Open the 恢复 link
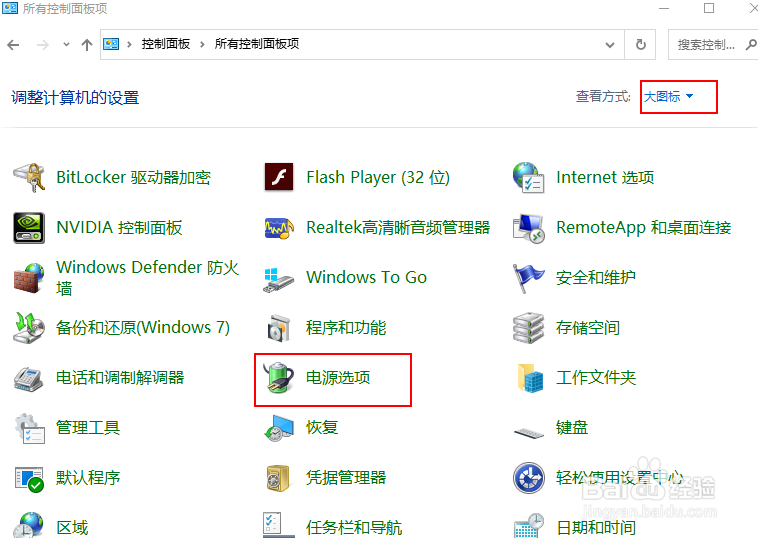The width and height of the screenshot is (758, 538). click(322, 428)
